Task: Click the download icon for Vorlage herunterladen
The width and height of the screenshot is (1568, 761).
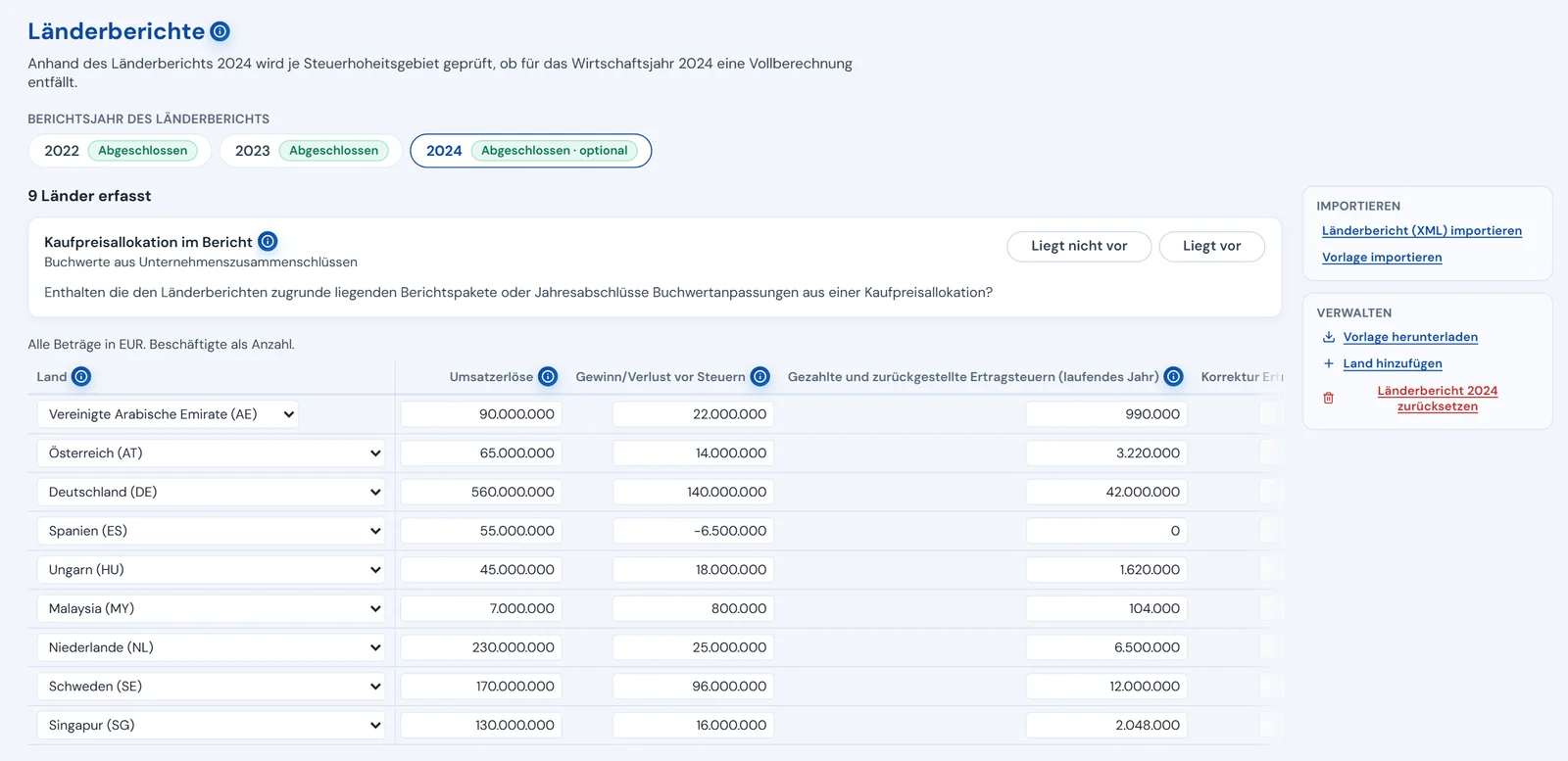Action: [1329, 337]
